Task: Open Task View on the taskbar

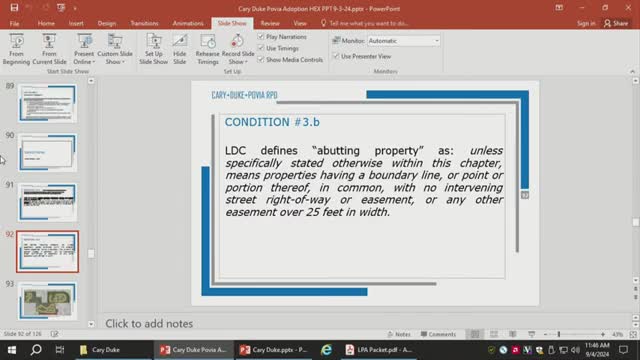Action: [x=60, y=350]
